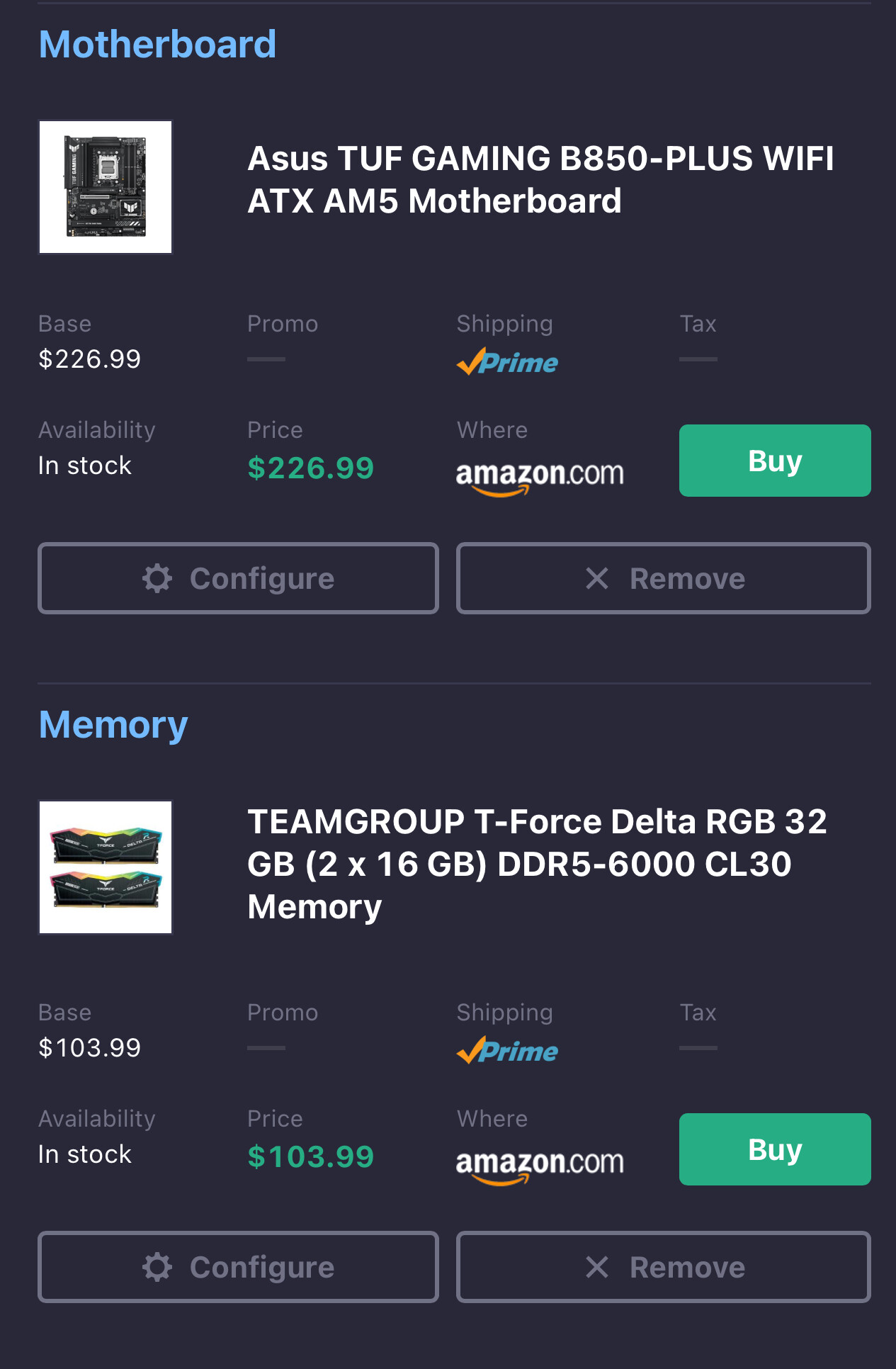Screen dimensions: 896x1369
Task: Buy the Asus motherboard from Amazon
Action: pyautogui.click(x=775, y=461)
